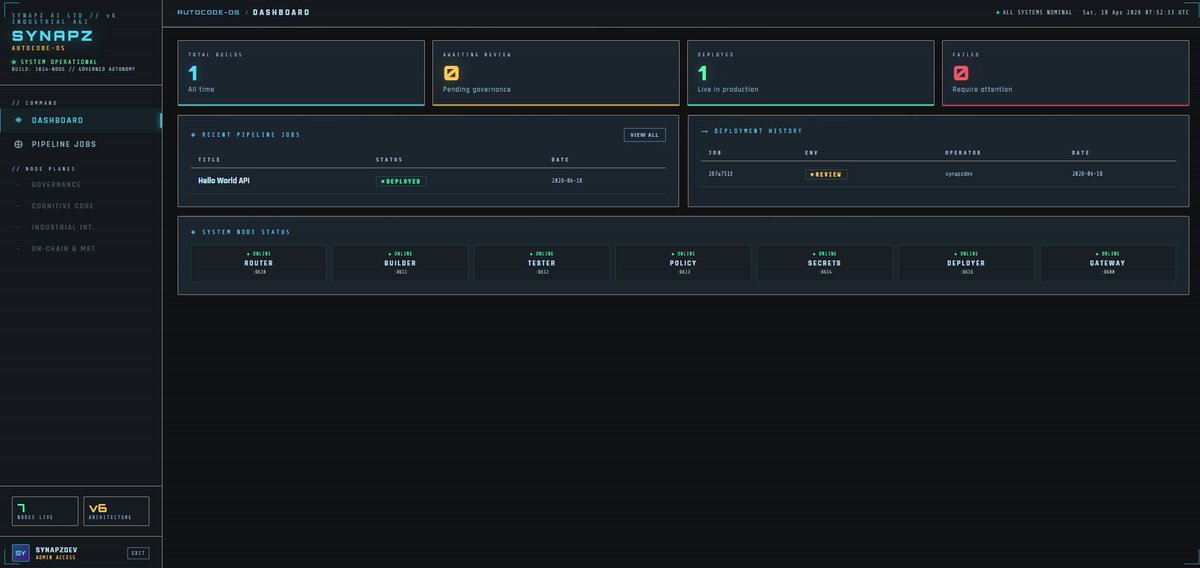Click job ID 267a751f
Image resolution: width=1200 pixels, height=568 pixels.
tap(720, 174)
